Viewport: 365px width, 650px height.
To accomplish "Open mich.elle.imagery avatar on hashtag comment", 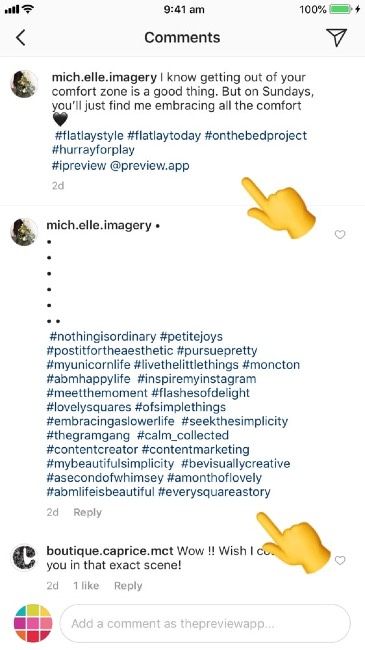I will 24,232.
